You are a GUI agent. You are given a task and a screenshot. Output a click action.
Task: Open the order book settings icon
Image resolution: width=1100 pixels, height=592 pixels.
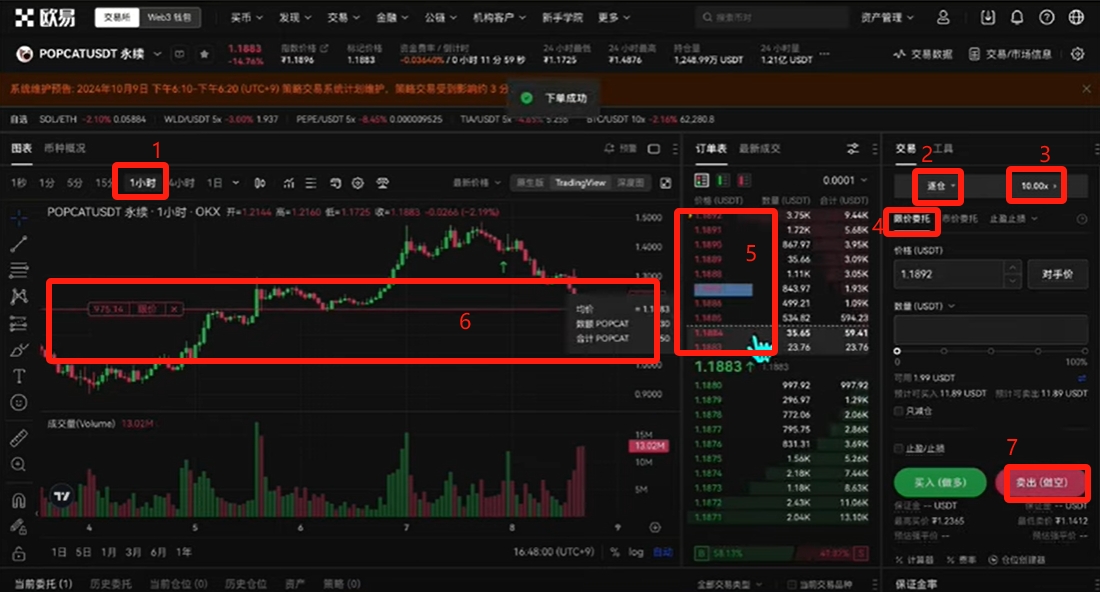(x=853, y=149)
